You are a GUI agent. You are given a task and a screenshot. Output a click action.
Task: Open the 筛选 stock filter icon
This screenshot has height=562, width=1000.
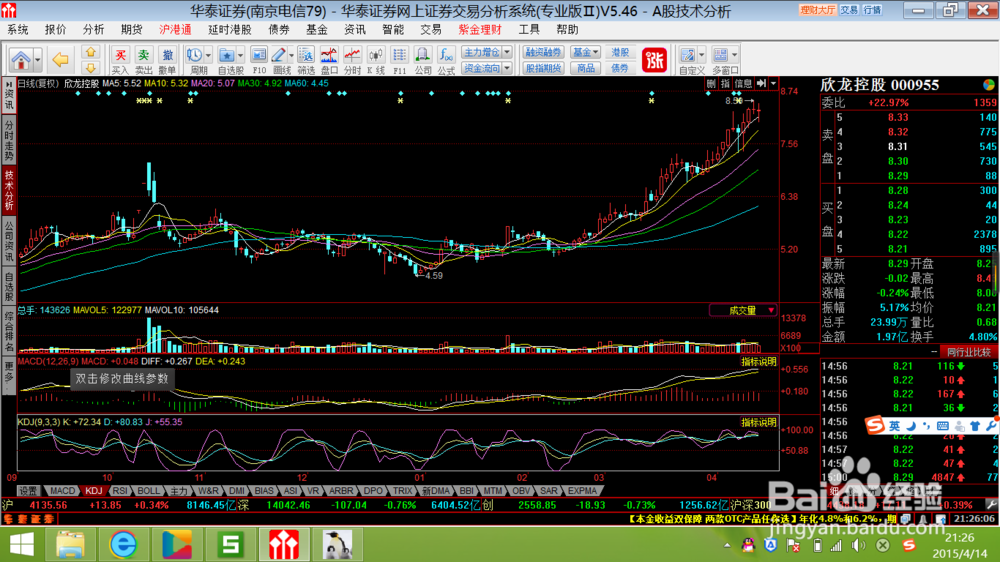click(306, 60)
